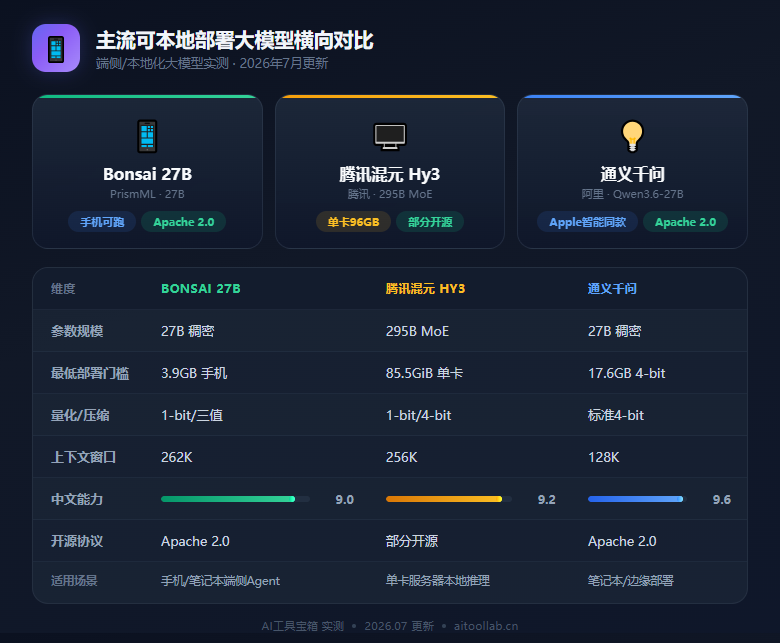Click the main title 主流可本地部署大模型横向对比

[234, 40]
